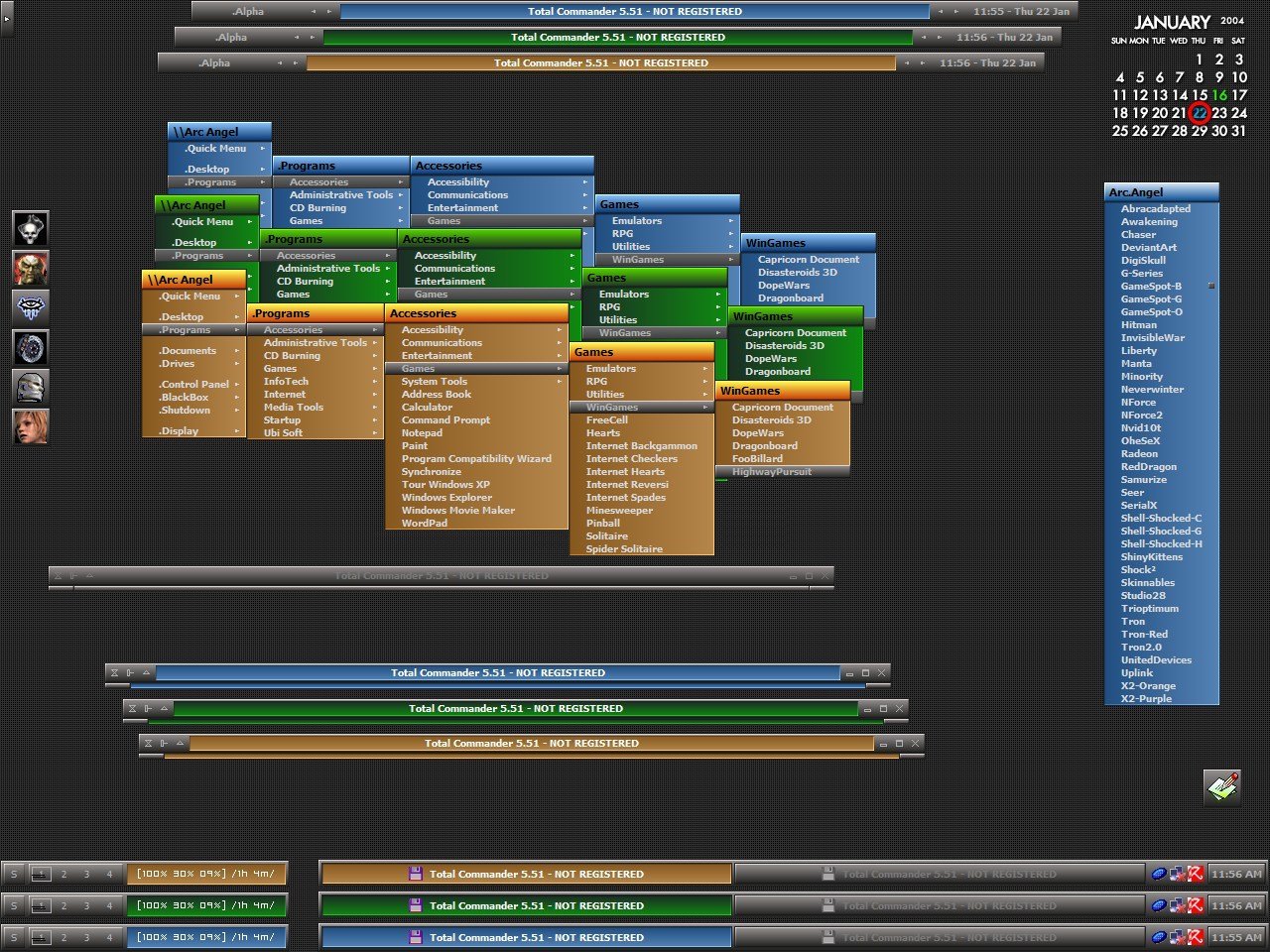The height and width of the screenshot is (952, 1270).
Task: Apply Neverwinter style from Arc.Angel list
Action: (x=1161, y=390)
